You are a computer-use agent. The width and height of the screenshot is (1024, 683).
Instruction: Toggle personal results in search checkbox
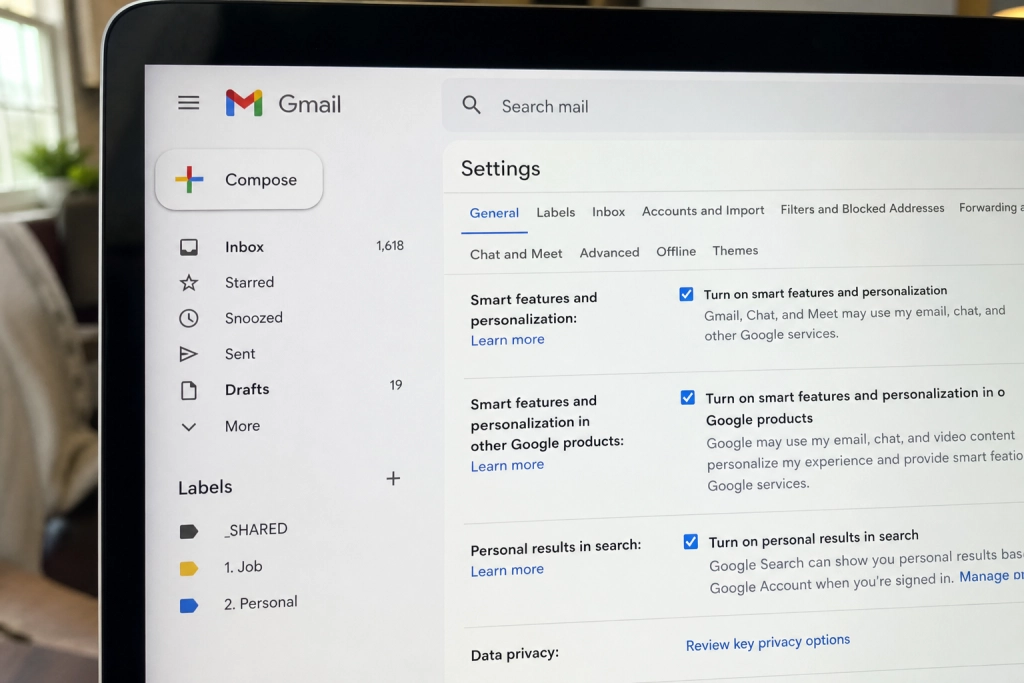691,541
